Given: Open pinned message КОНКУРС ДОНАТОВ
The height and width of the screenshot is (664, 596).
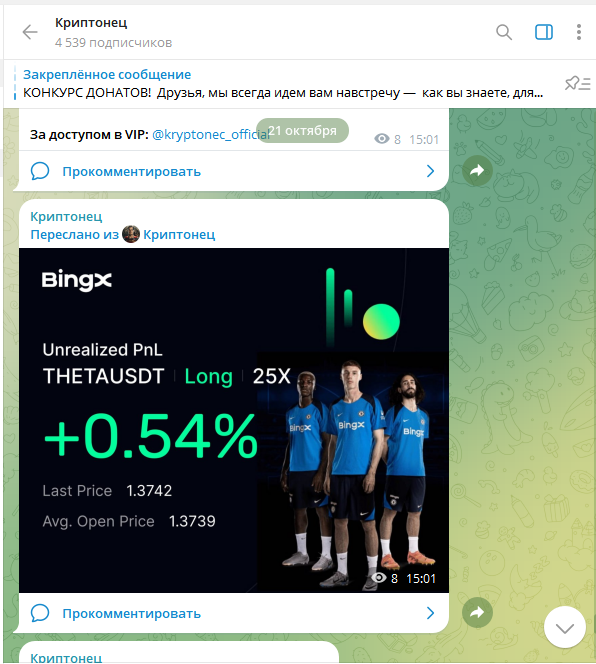Looking at the screenshot, I should (283, 84).
